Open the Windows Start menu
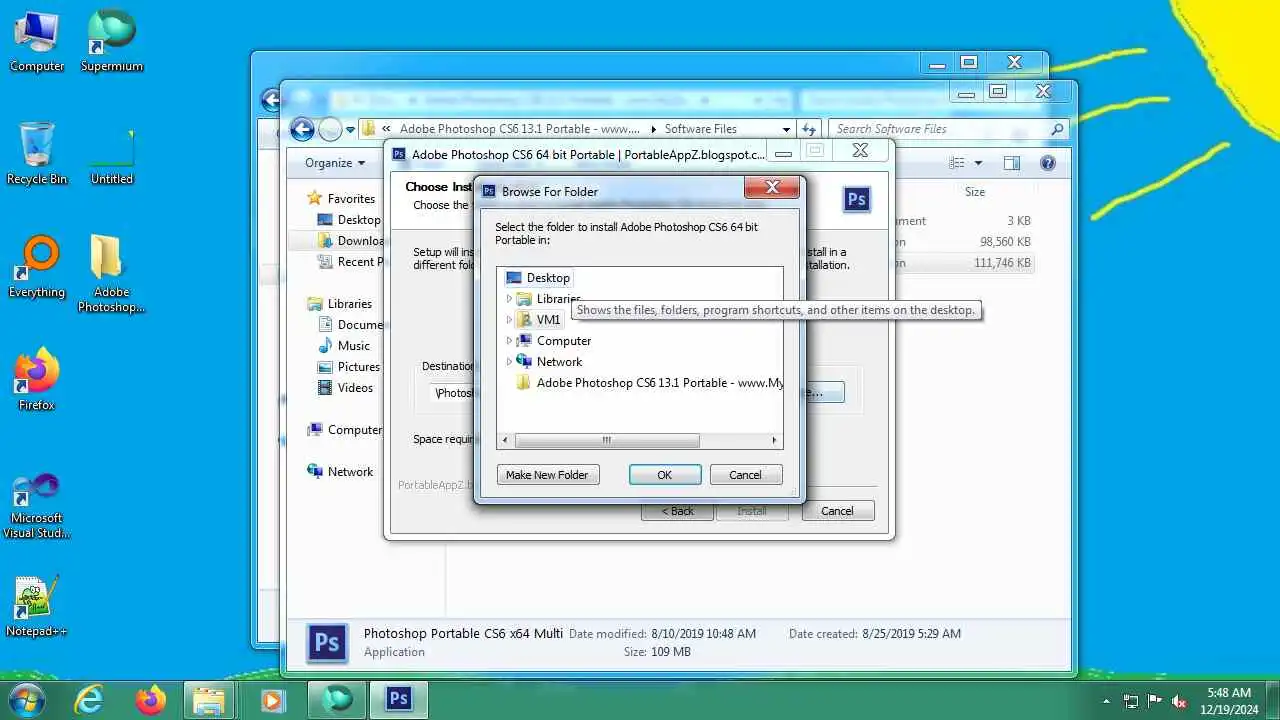 26,699
